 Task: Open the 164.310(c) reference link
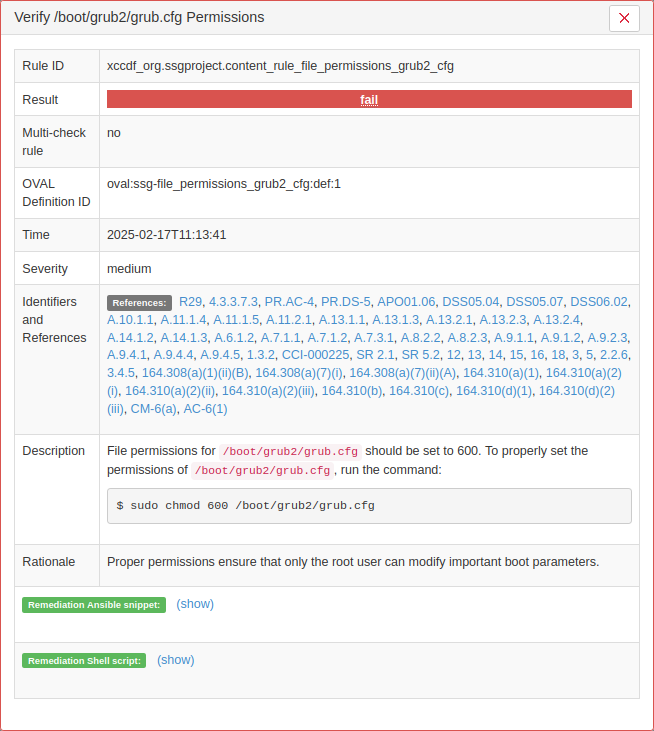[x=419, y=391]
